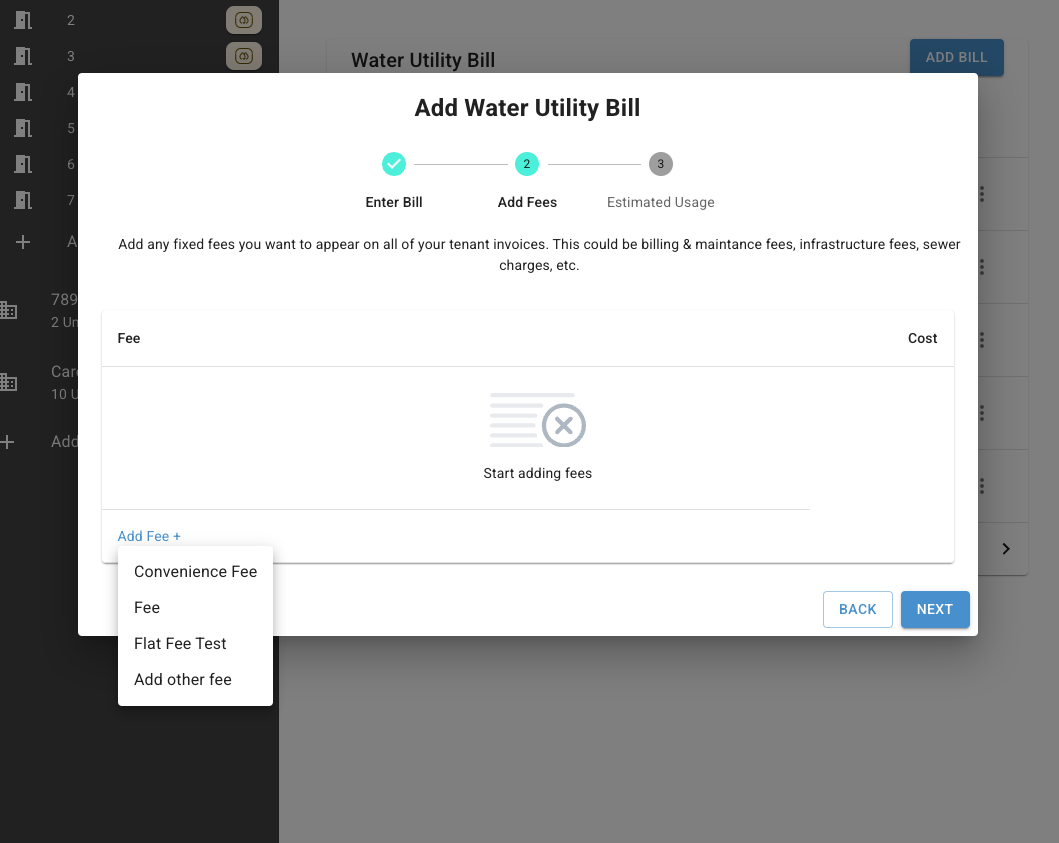This screenshot has height=843, width=1059.
Task: Click the door icon for unit 5
Action: (23, 128)
